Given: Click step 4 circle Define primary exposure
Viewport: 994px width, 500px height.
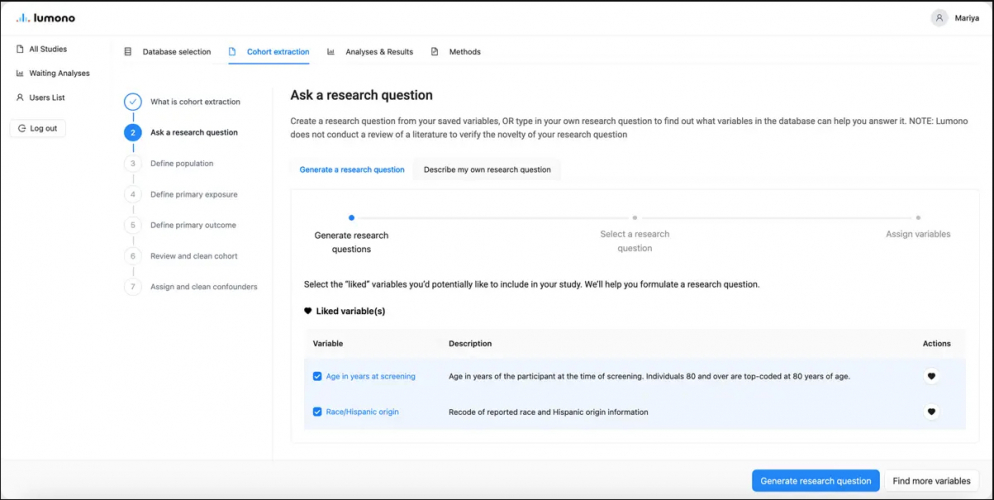Looking at the screenshot, I should [x=132, y=195].
